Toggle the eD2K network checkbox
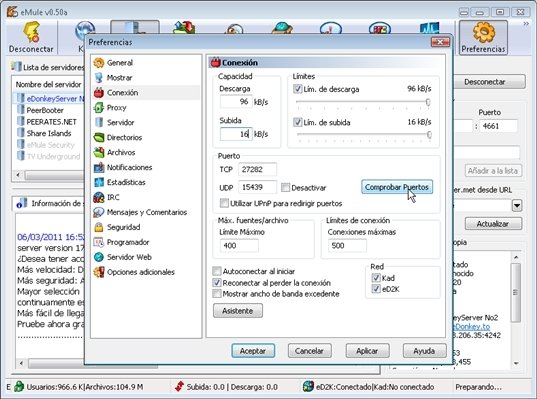Image resolution: width=537 pixels, height=399 pixels. [x=376, y=289]
